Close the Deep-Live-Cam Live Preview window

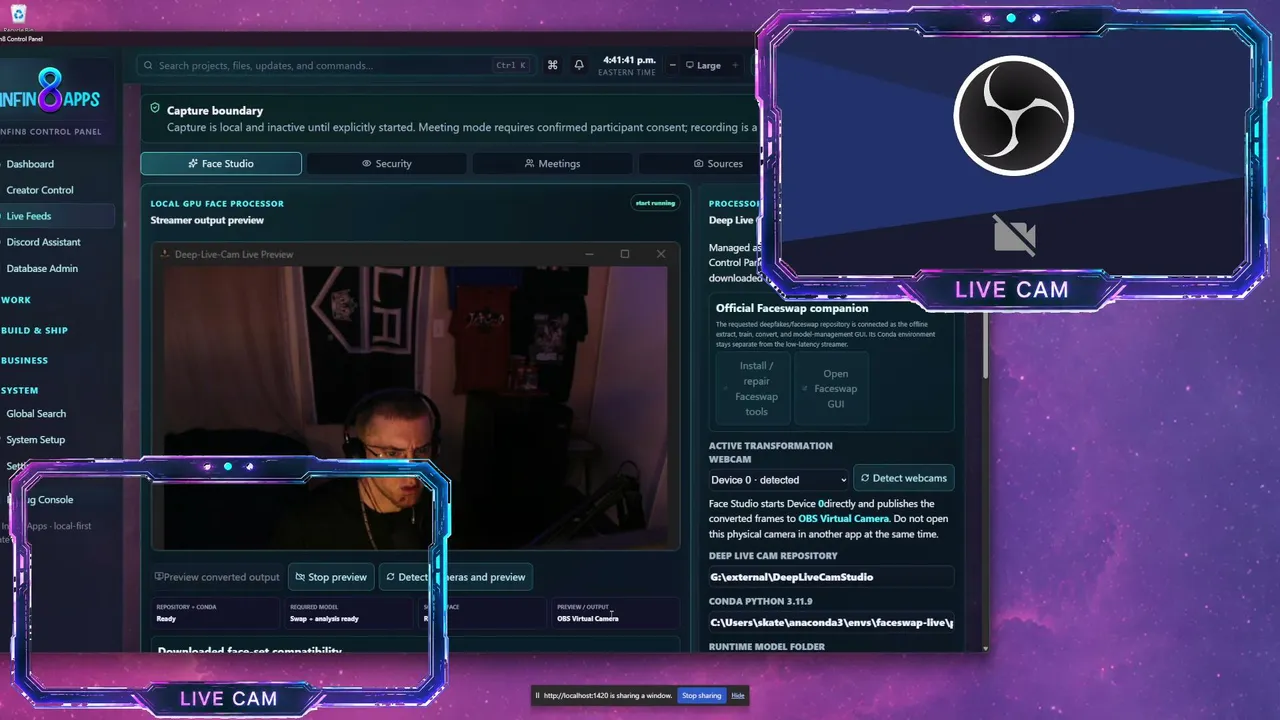(661, 254)
